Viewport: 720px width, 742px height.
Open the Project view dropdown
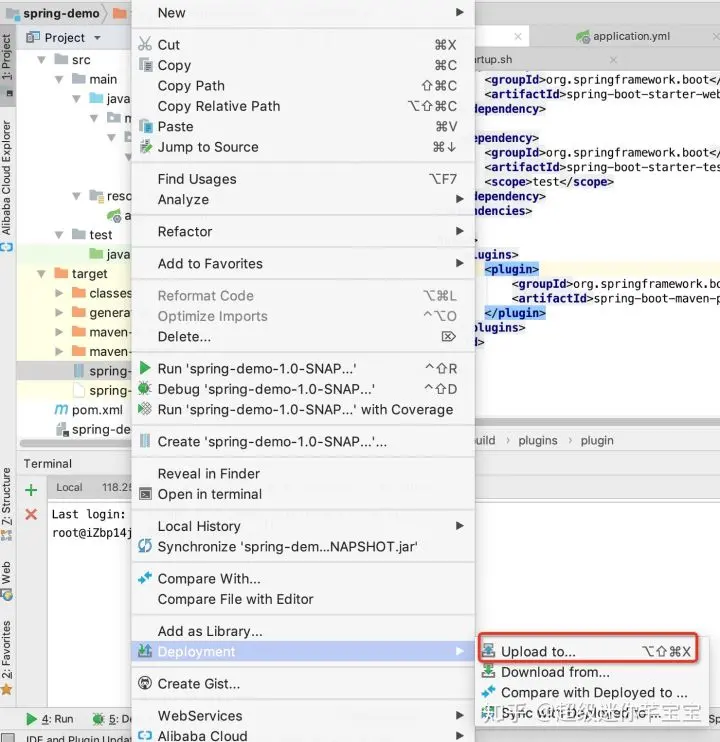point(97,37)
